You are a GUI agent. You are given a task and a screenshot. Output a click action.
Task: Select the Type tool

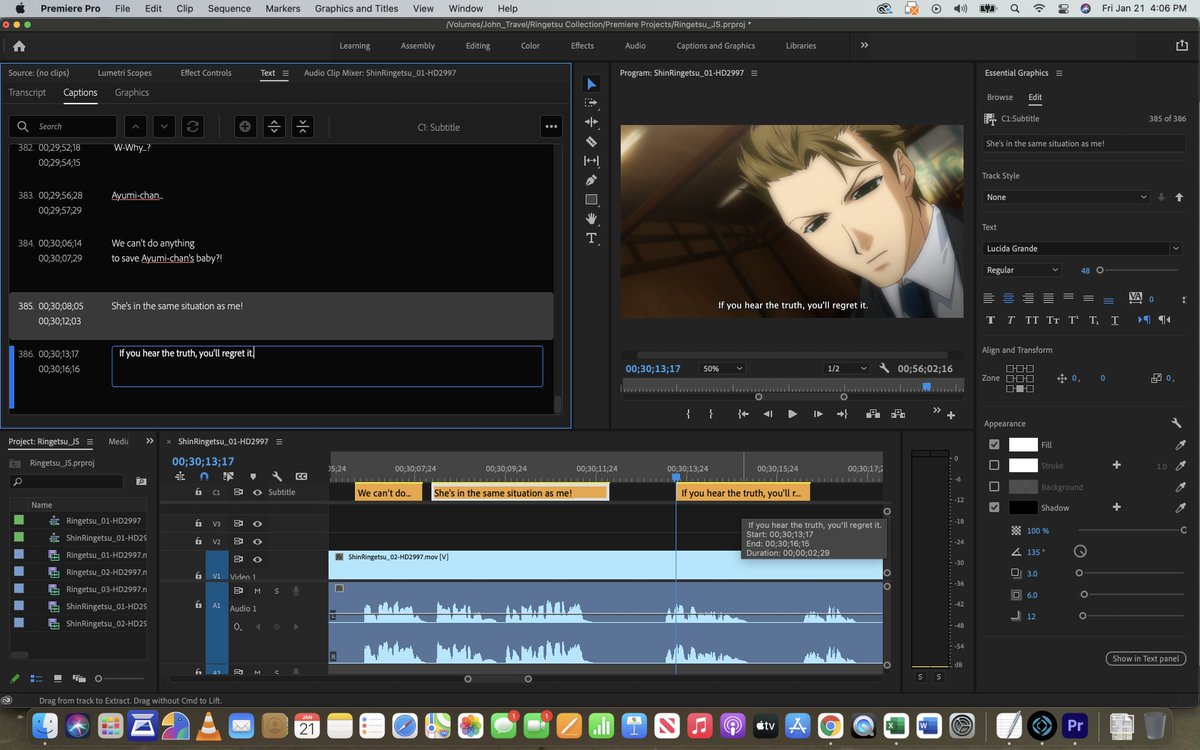[x=591, y=238]
